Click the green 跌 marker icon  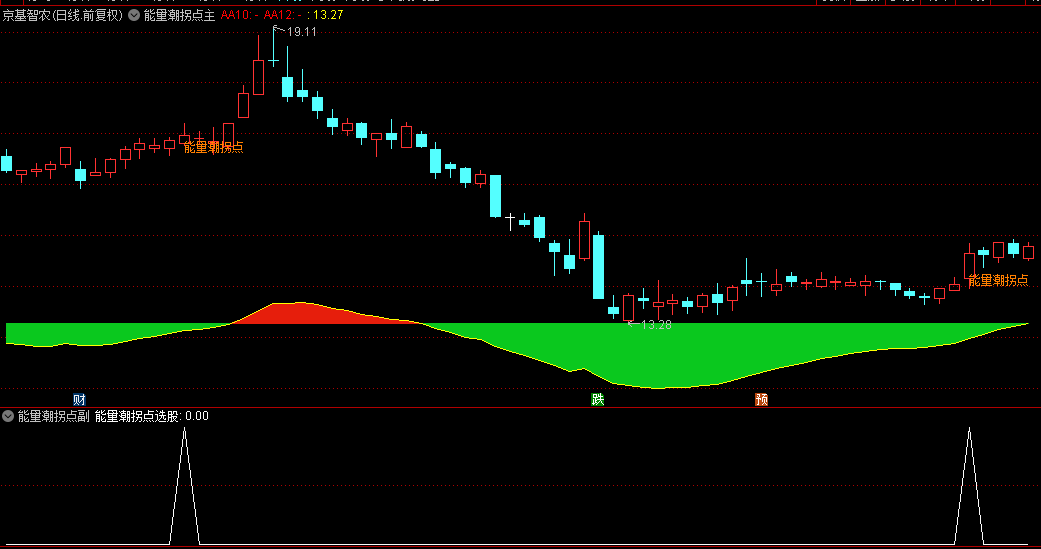click(598, 400)
